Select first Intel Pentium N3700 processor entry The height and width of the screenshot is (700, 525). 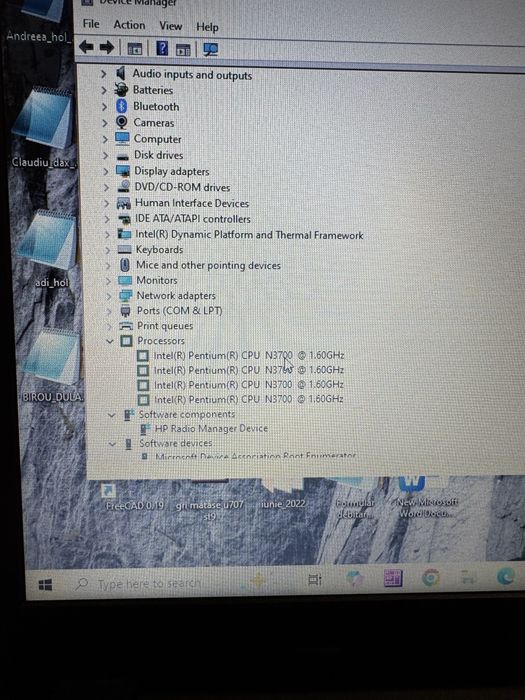tap(249, 355)
